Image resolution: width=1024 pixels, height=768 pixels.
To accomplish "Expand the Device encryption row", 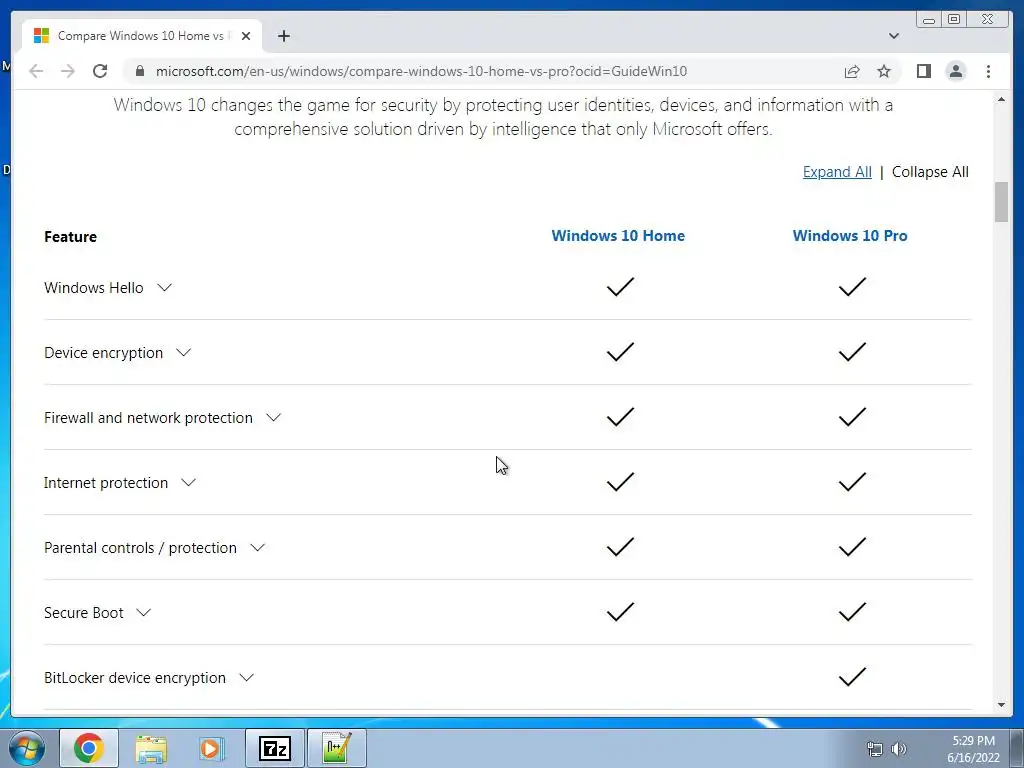I will (184, 353).
